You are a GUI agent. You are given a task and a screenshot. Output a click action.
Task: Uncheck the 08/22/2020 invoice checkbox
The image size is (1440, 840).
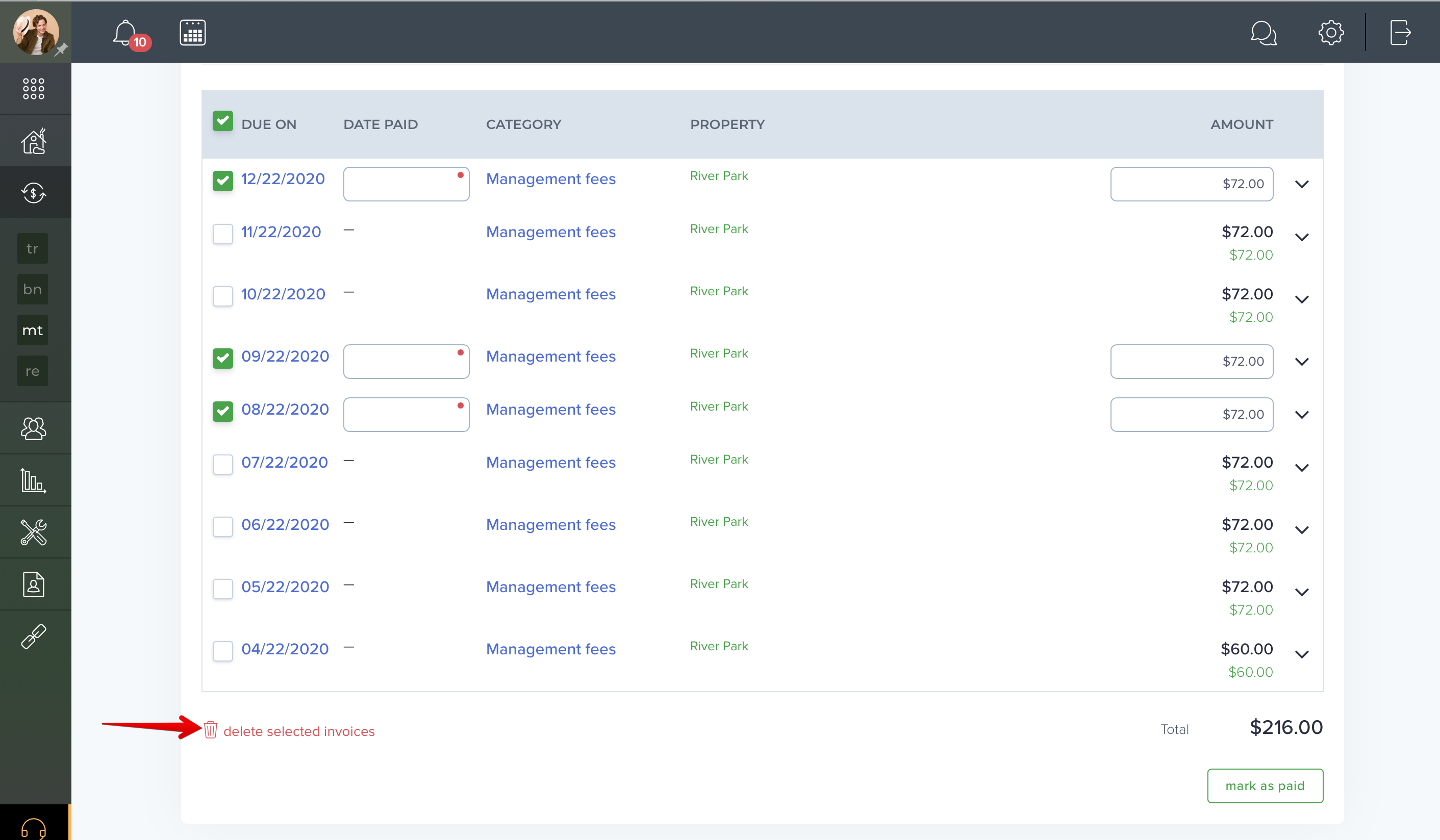(x=223, y=412)
